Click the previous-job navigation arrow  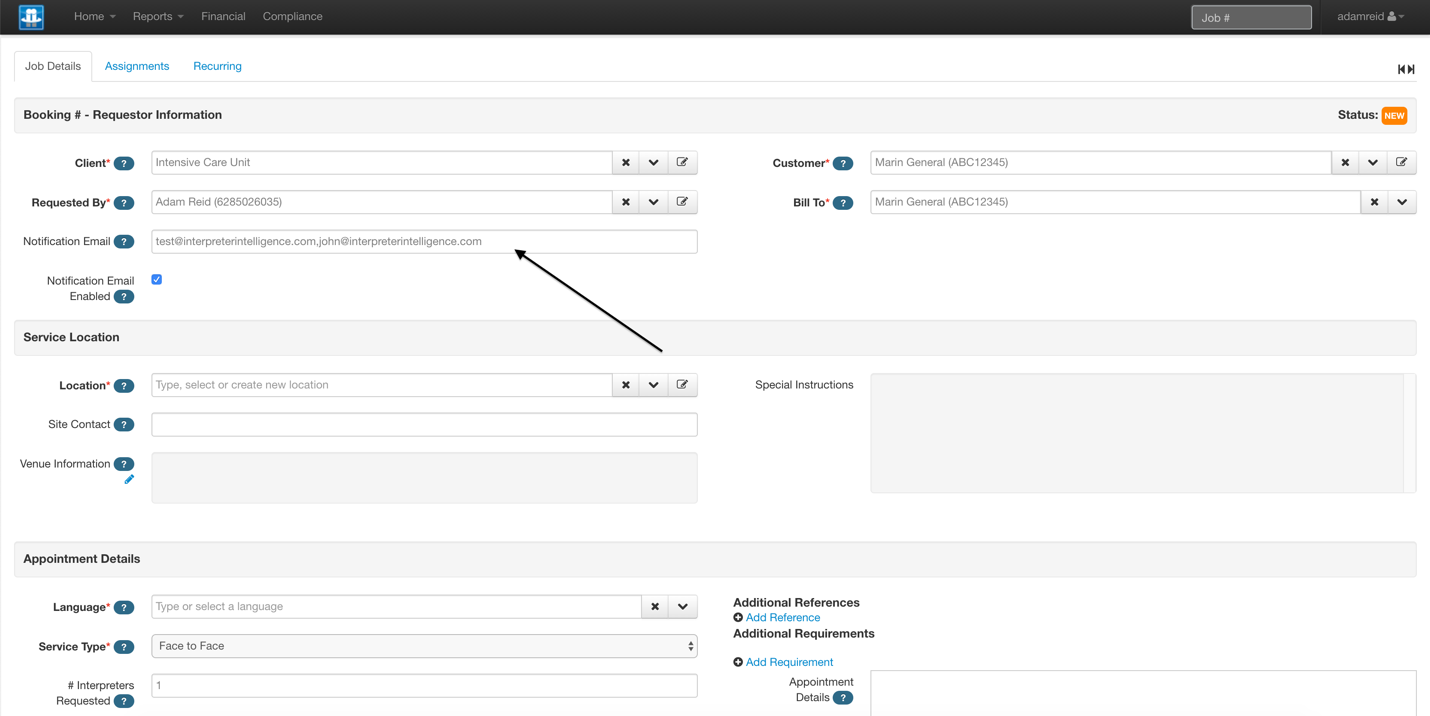[x=1401, y=69]
